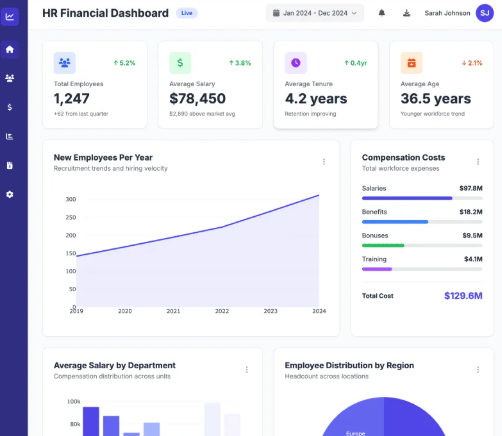502x436 pixels.
Task: Click the Bonuses progress bar
Action: point(422,245)
